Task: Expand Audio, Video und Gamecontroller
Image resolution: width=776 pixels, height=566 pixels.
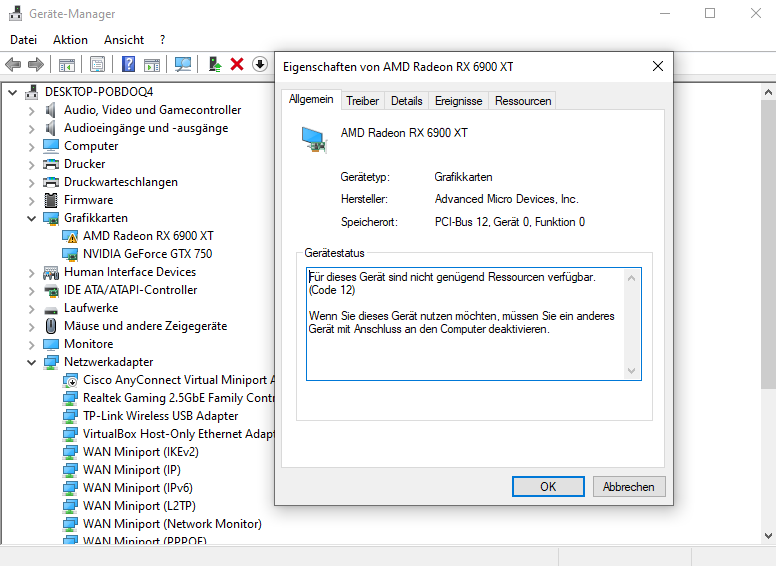Action: click(32, 111)
